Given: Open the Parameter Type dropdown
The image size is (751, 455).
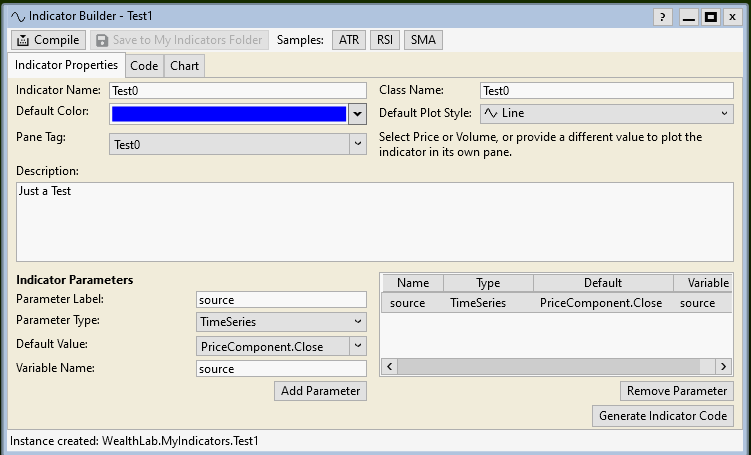Looking at the screenshot, I should 357,322.
